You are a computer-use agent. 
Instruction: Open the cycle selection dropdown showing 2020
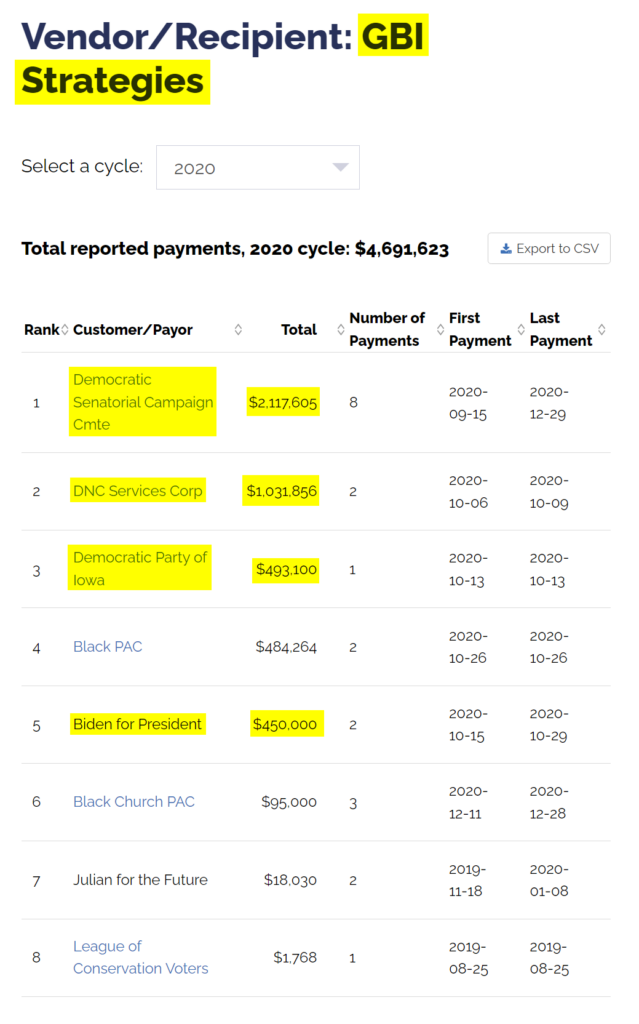point(257,167)
